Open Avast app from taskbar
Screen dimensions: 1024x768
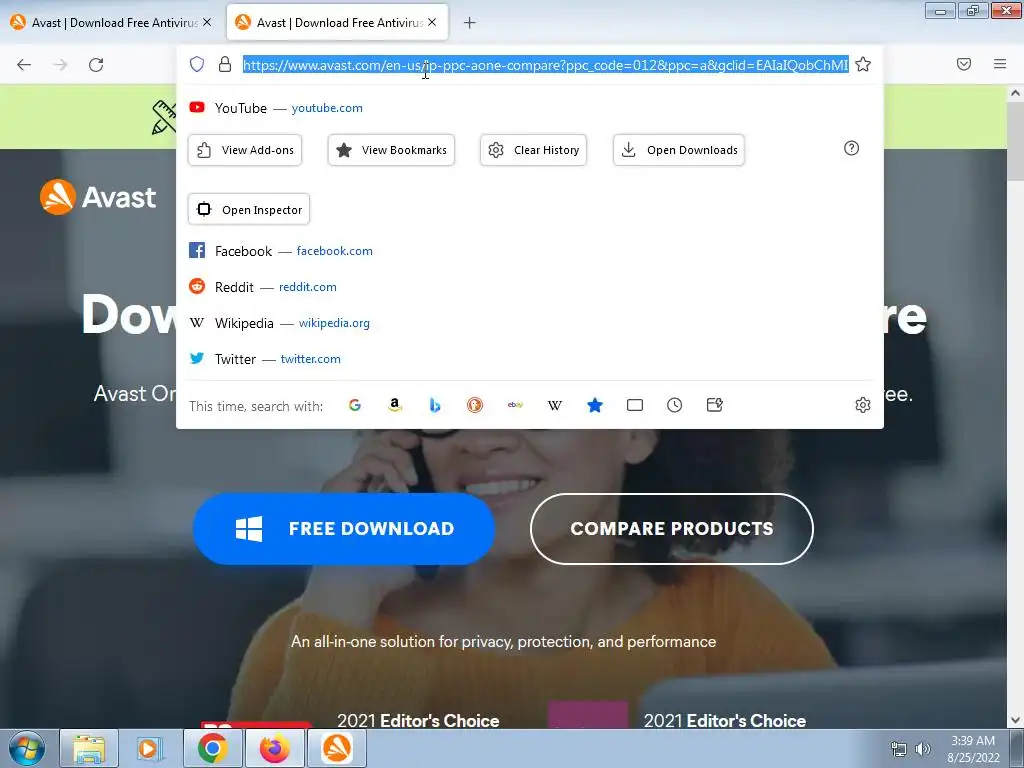click(x=337, y=749)
